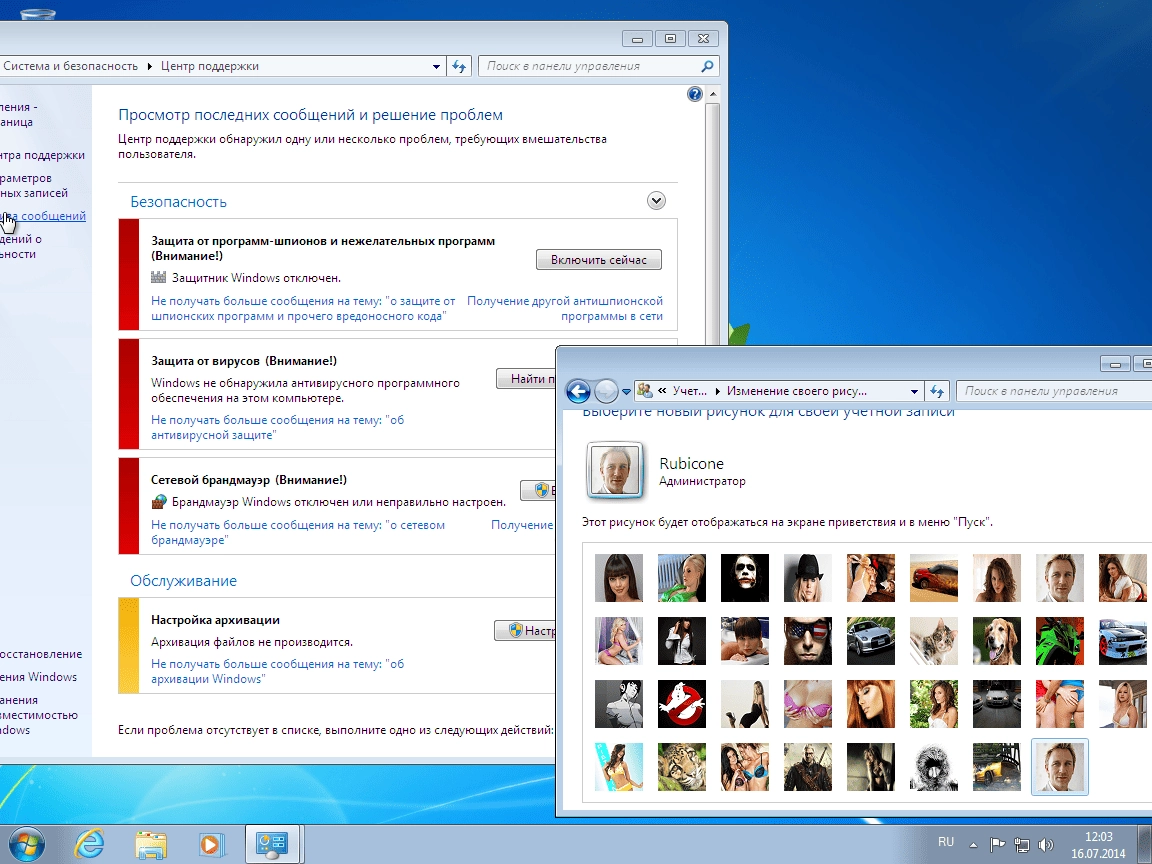Click the firewall shield button
The height and width of the screenshot is (864, 1152).
coord(538,490)
